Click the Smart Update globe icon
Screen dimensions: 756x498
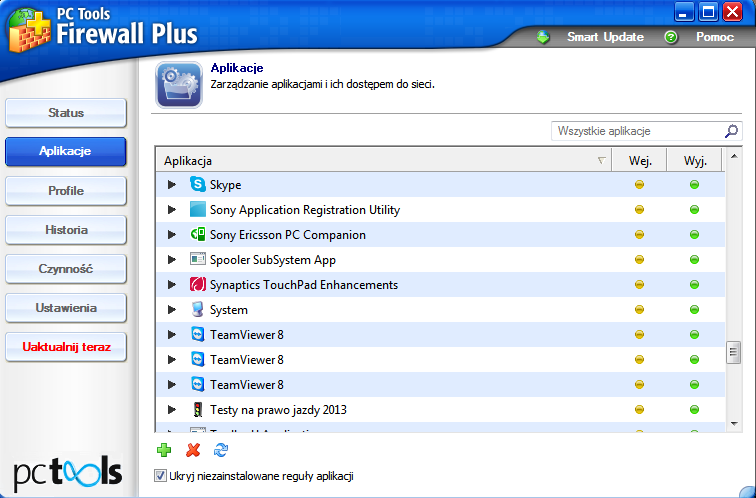pyautogui.click(x=543, y=37)
